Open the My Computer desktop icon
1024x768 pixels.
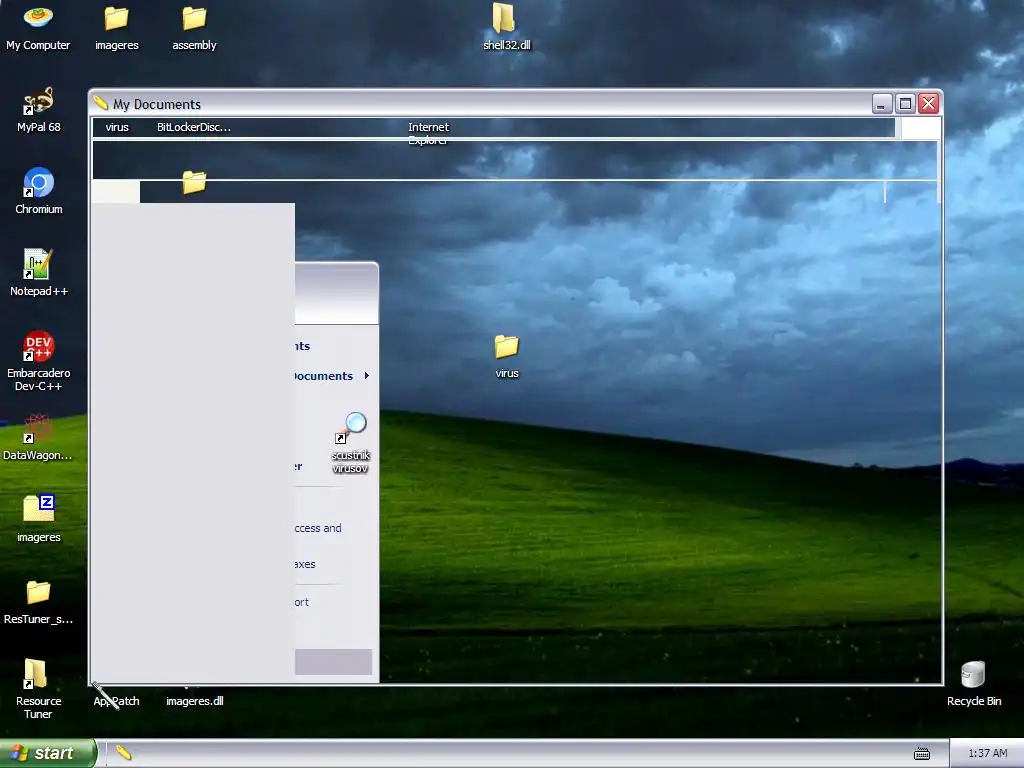click(38, 27)
